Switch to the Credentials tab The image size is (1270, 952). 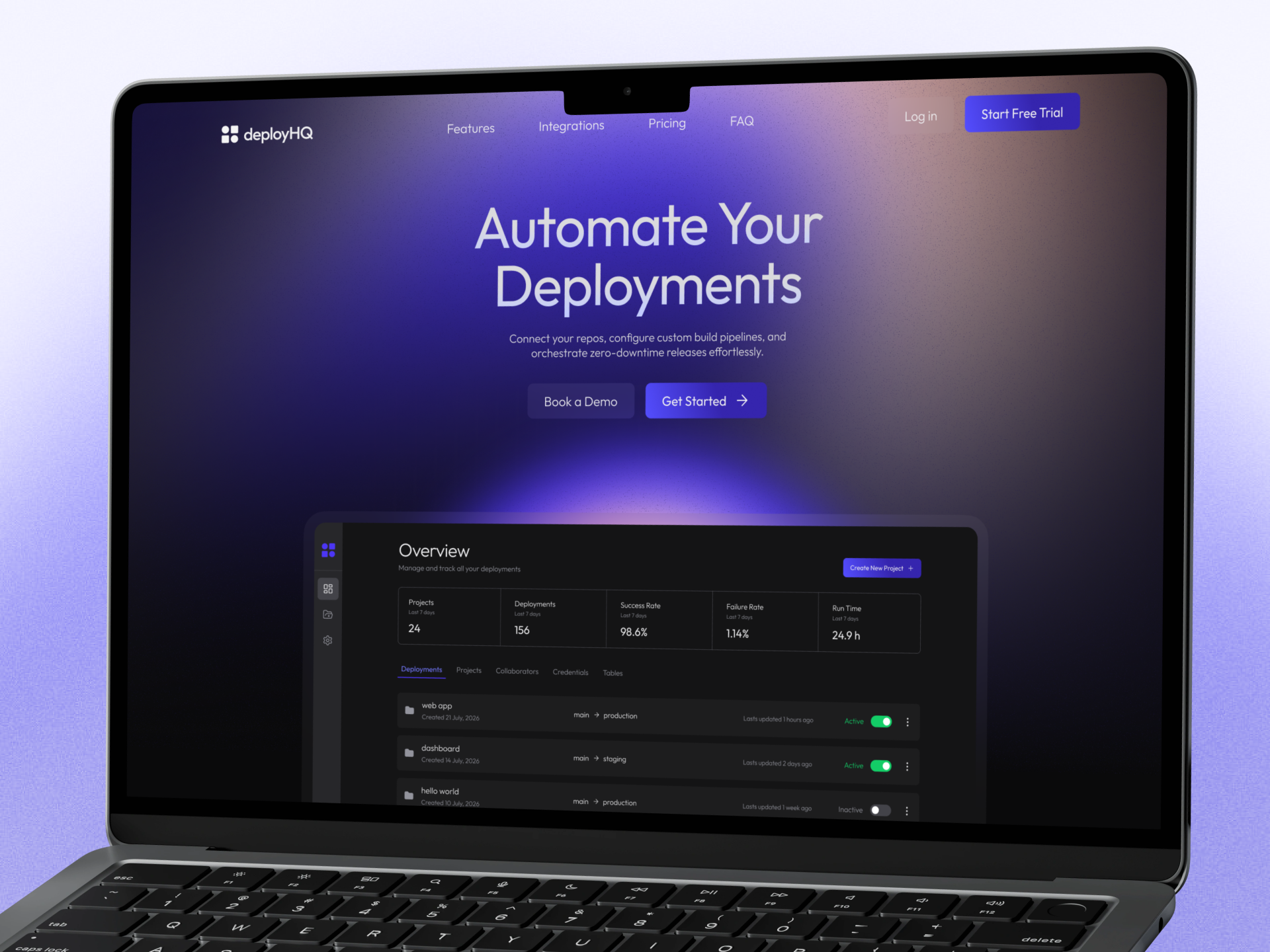point(570,672)
